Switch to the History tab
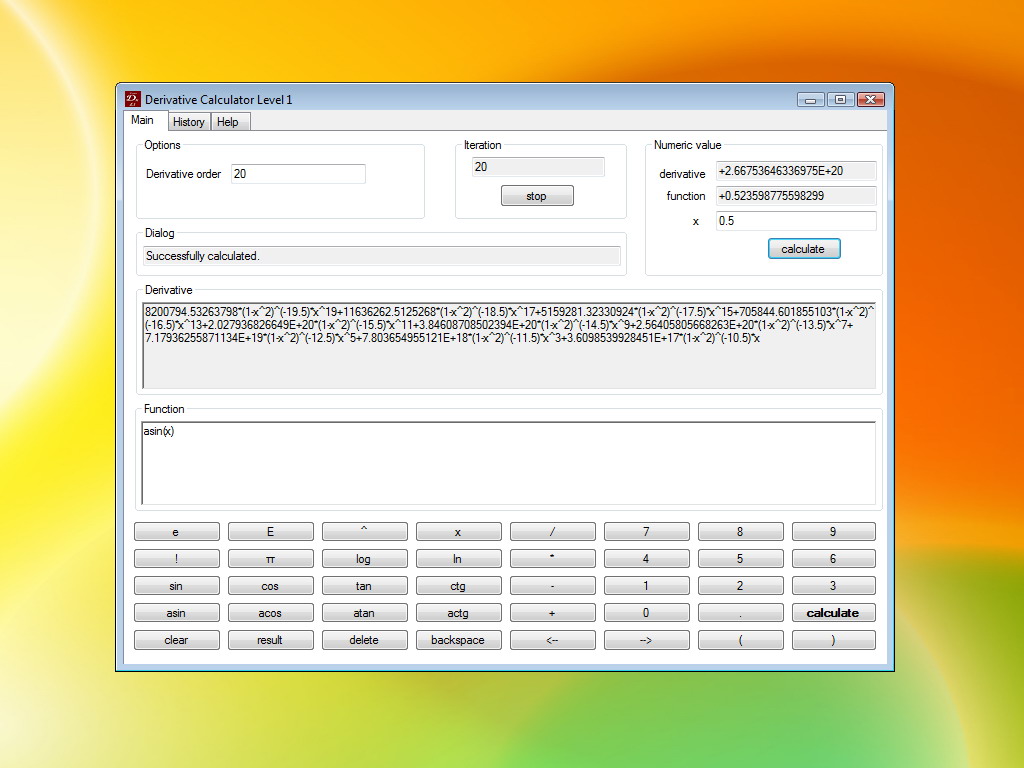 (x=189, y=121)
